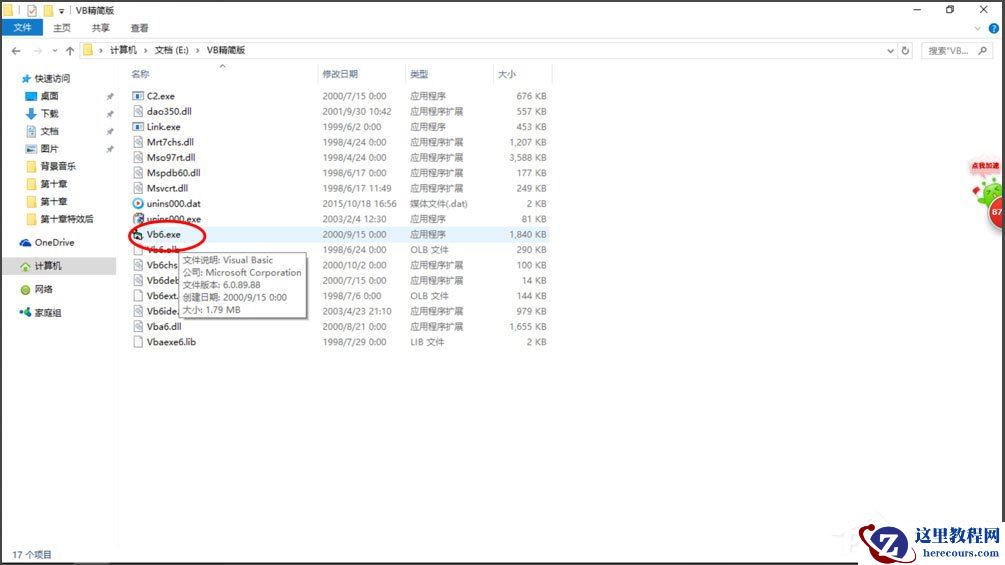
Task: Click the Vb6.exe file name
Action: (163, 234)
